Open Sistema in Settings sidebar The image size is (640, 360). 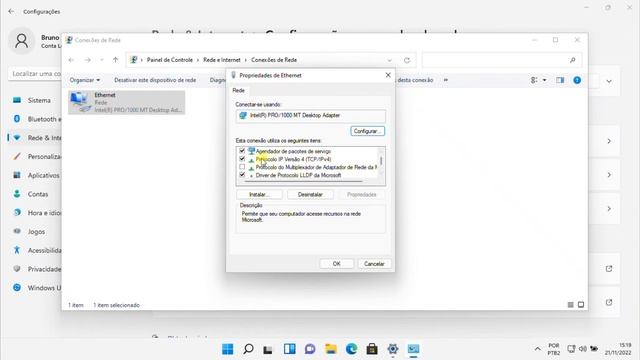pos(35,100)
